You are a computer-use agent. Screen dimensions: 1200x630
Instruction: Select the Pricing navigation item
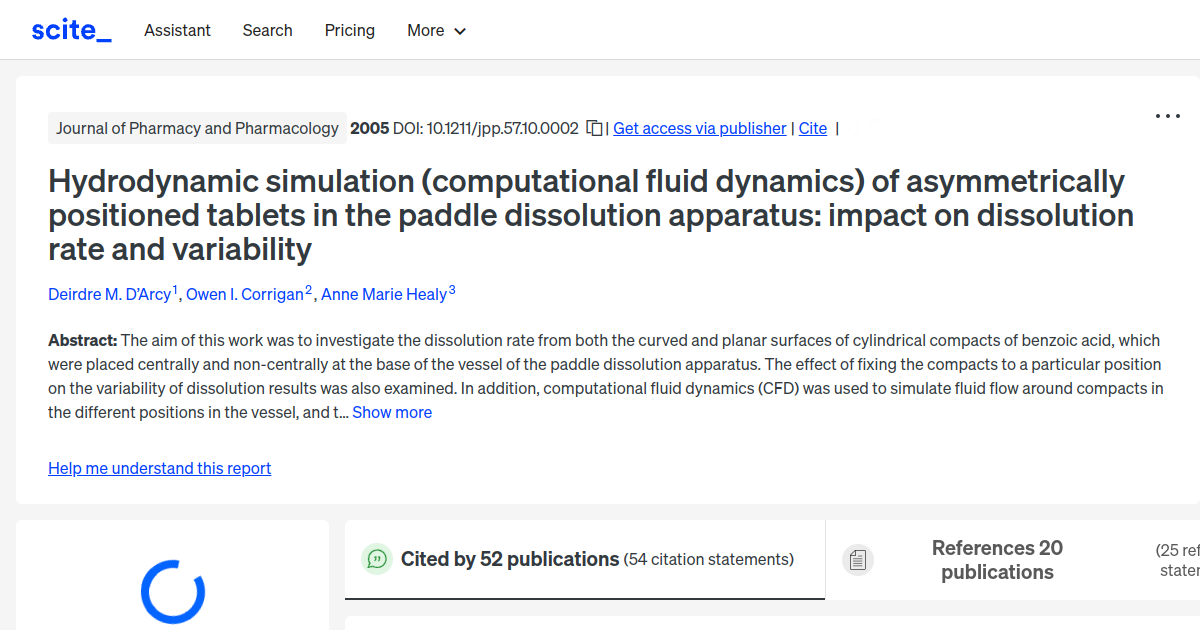[349, 30]
